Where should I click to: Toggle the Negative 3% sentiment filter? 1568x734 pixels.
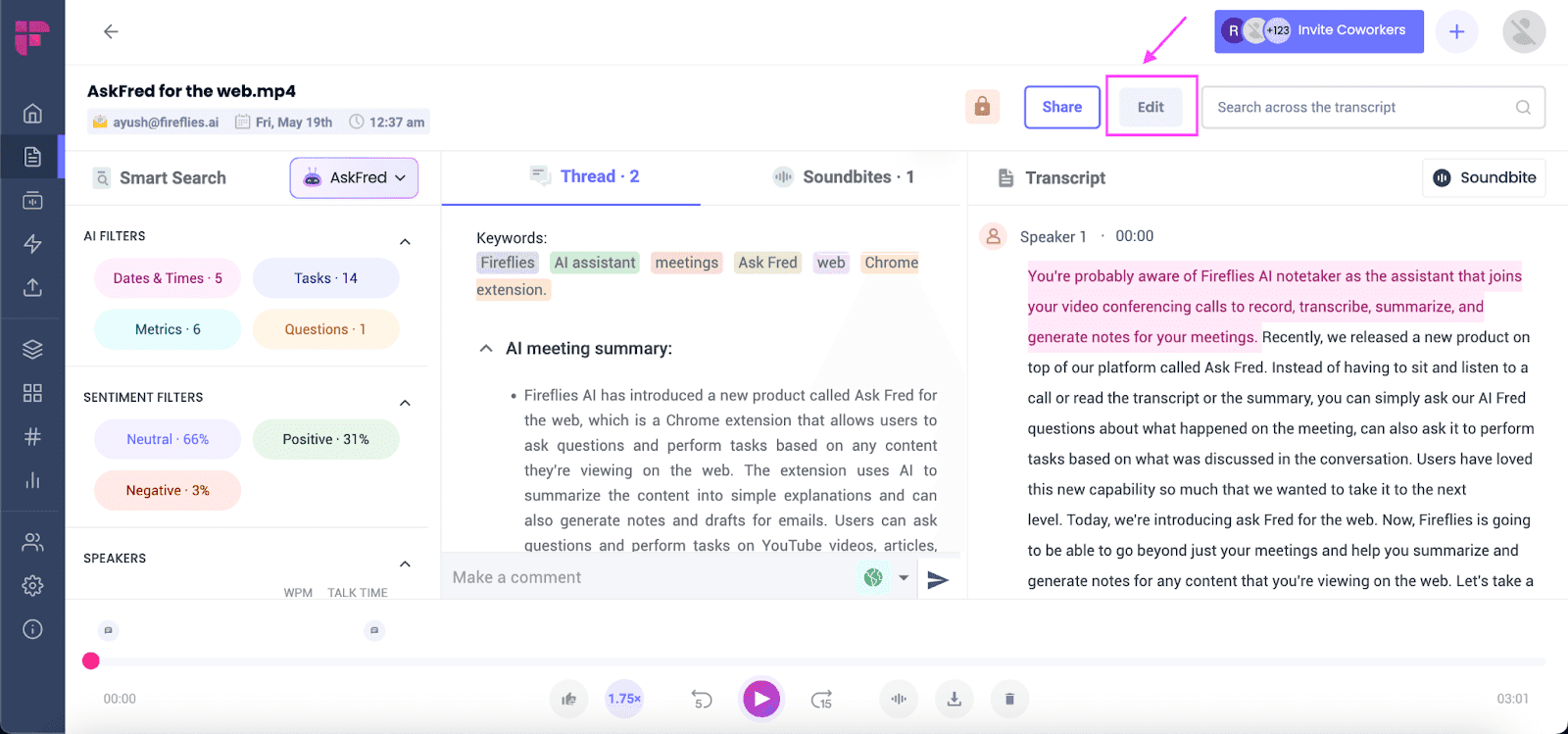[x=168, y=490]
